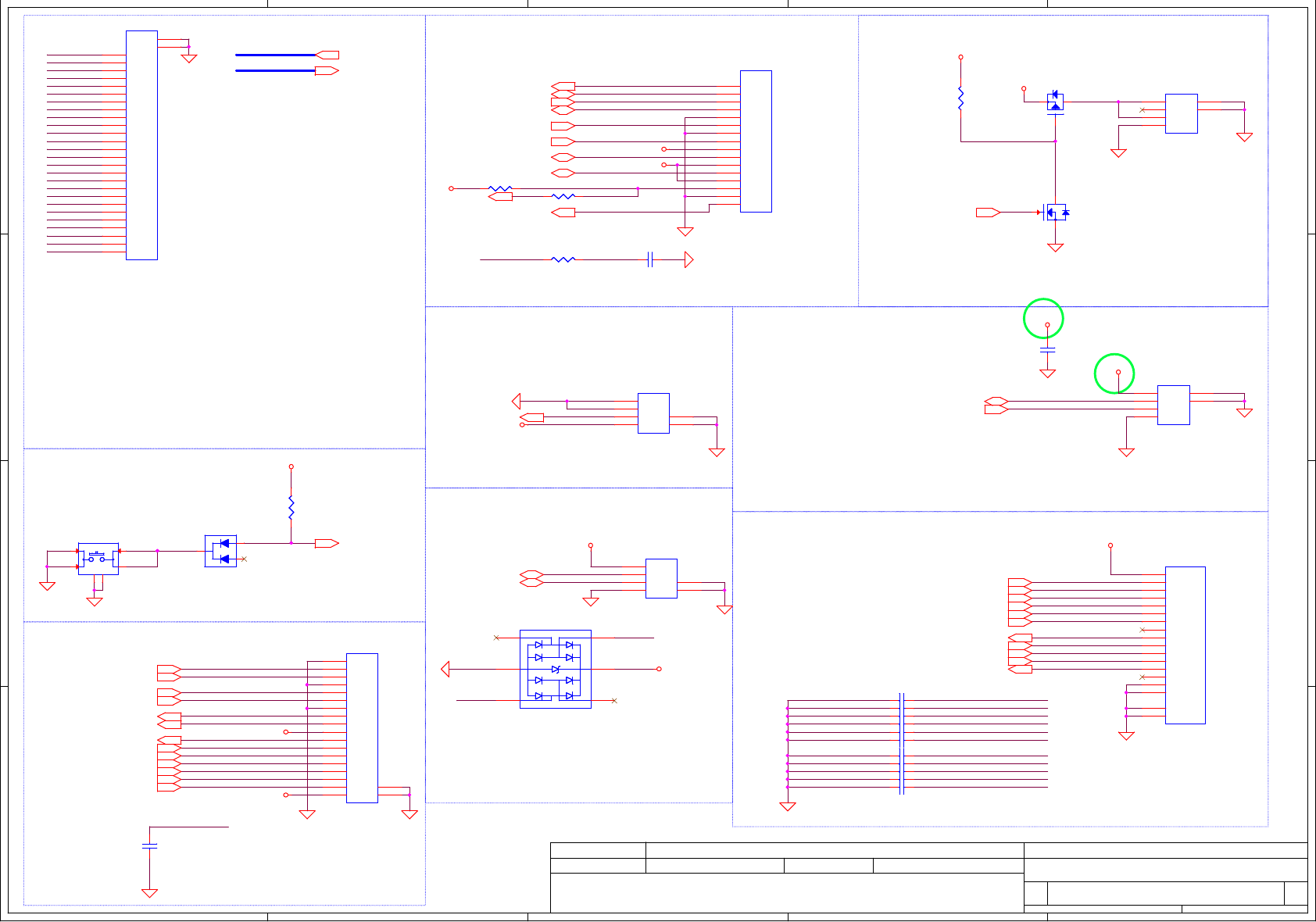The image size is (1316, 922).
Task: Select the IC body in the top-center block
Action: tap(756, 141)
